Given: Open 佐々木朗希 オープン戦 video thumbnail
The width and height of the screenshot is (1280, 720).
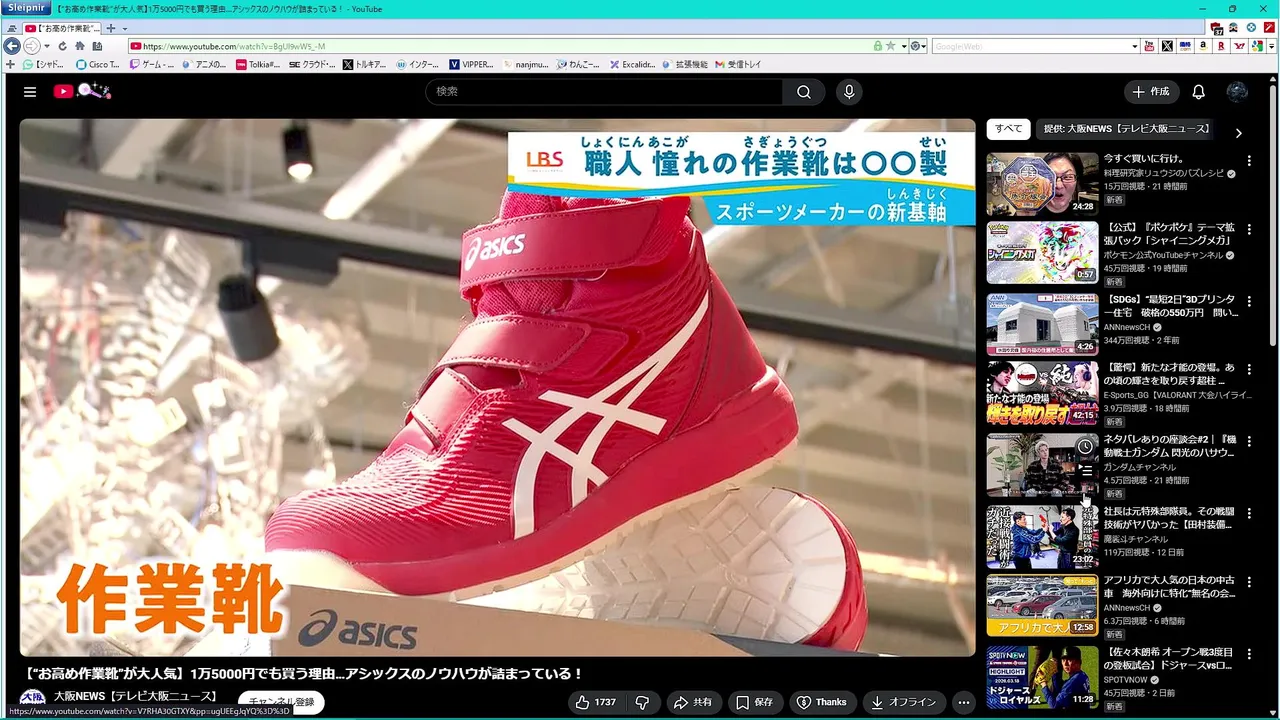Looking at the screenshot, I should click(1042, 676).
